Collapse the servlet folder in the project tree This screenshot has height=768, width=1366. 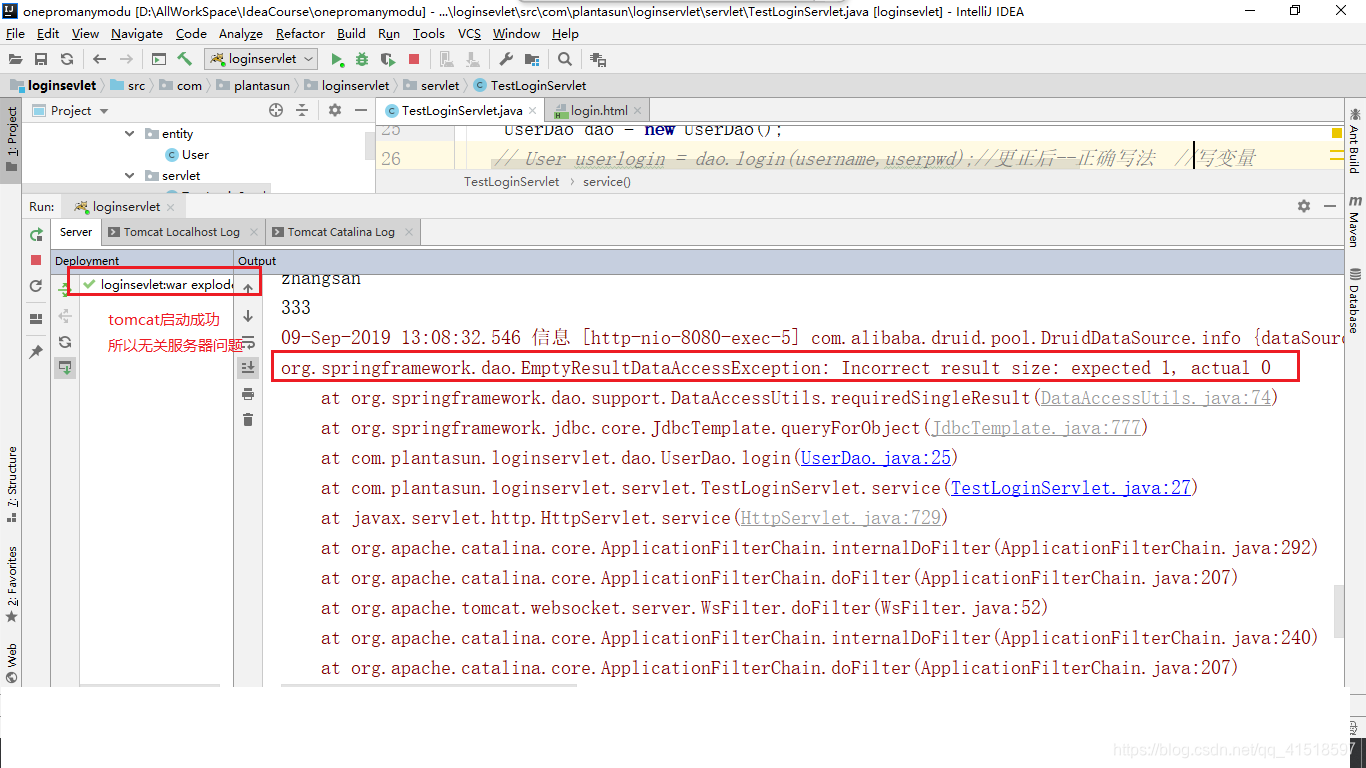pyautogui.click(x=129, y=176)
